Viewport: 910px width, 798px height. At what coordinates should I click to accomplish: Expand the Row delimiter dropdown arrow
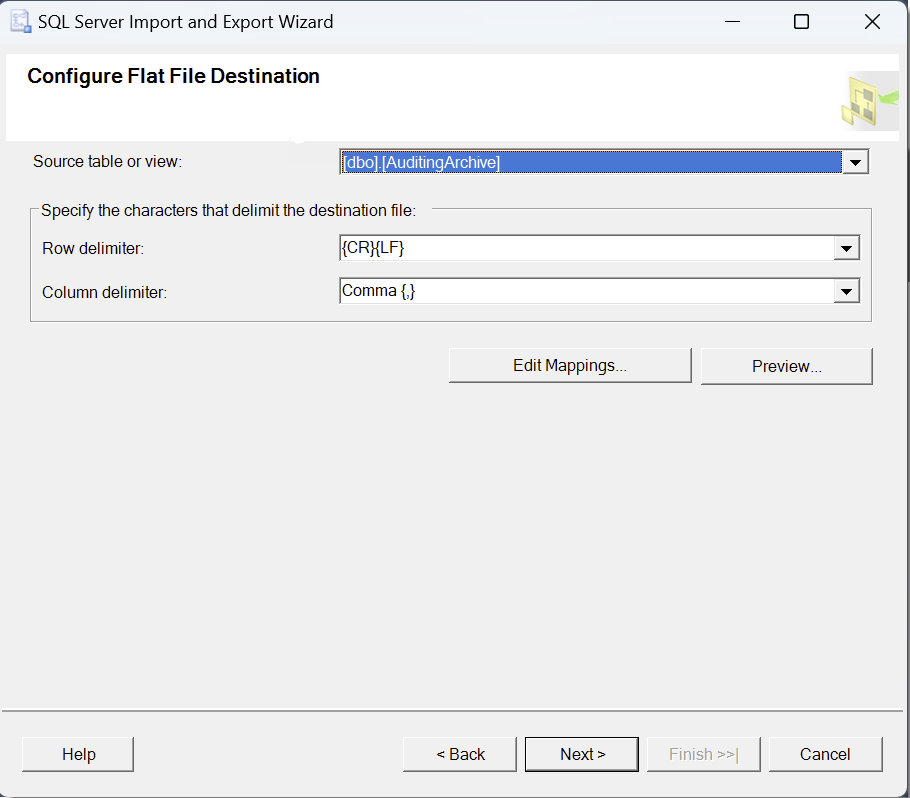point(846,248)
